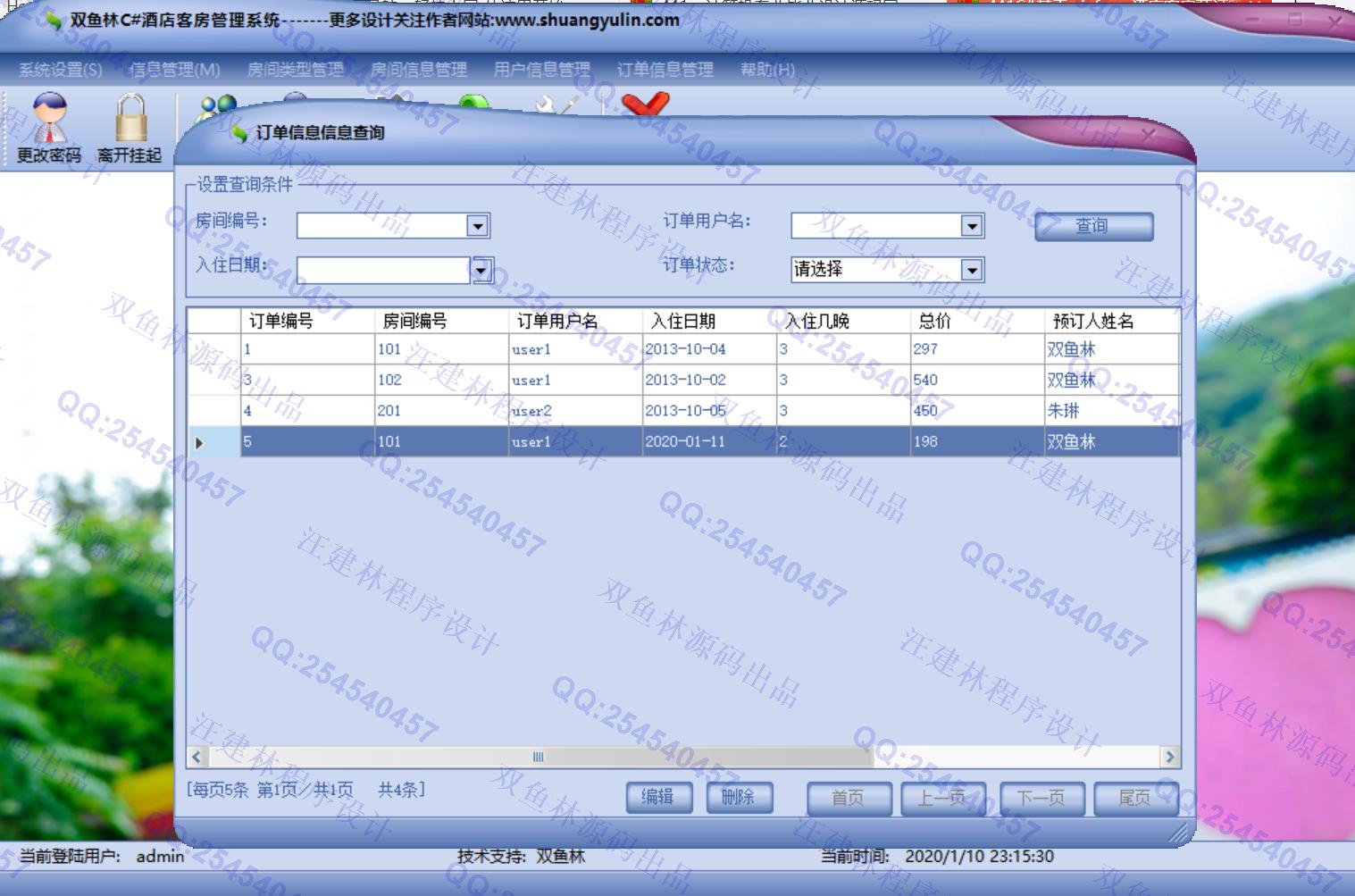
Task: Click the horizontal scrollbar right arrow
Action: [x=1170, y=757]
